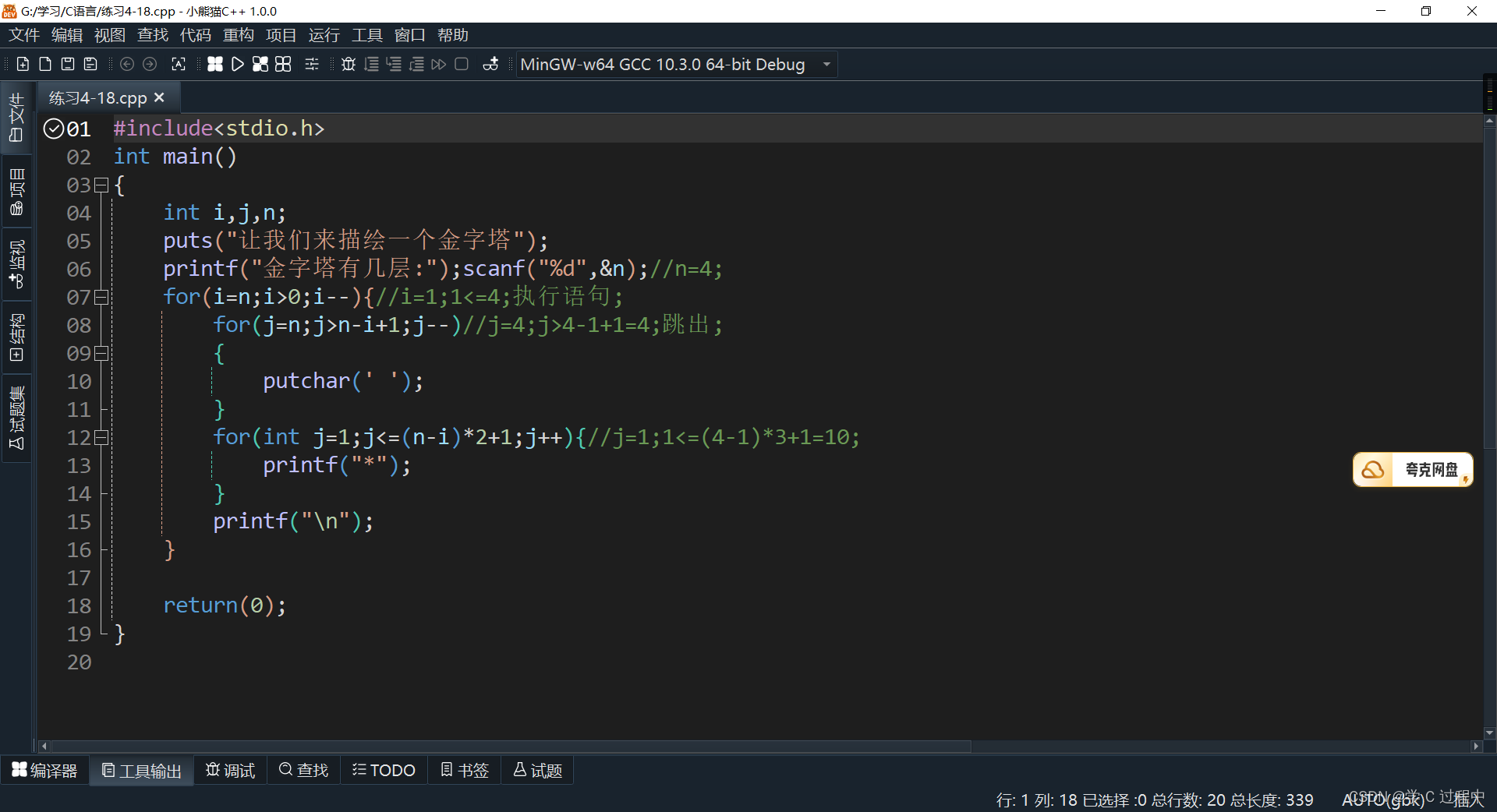
Task: Collapse the main function fold at line 03
Action: (x=101, y=185)
